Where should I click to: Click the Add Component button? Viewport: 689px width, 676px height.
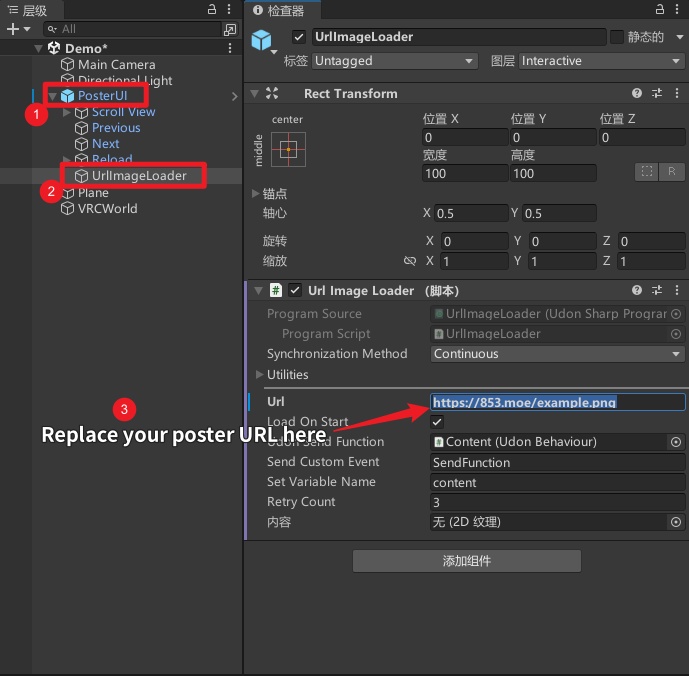click(x=467, y=561)
